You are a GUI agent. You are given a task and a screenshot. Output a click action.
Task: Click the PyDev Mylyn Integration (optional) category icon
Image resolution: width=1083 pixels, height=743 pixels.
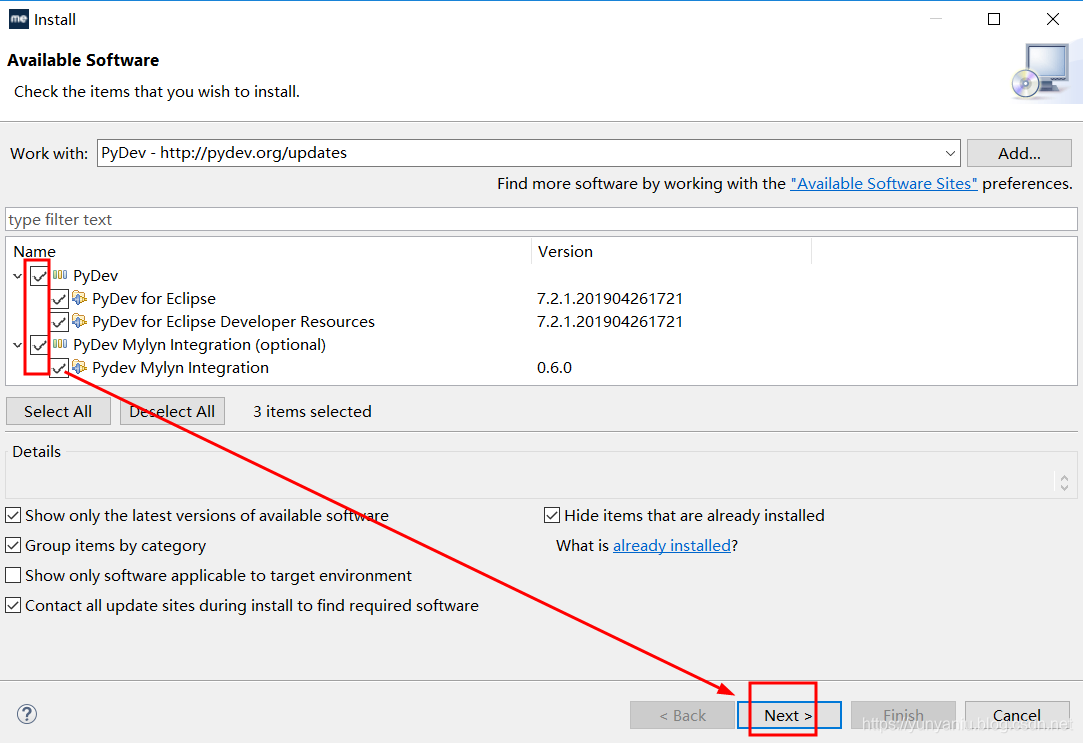[60, 344]
